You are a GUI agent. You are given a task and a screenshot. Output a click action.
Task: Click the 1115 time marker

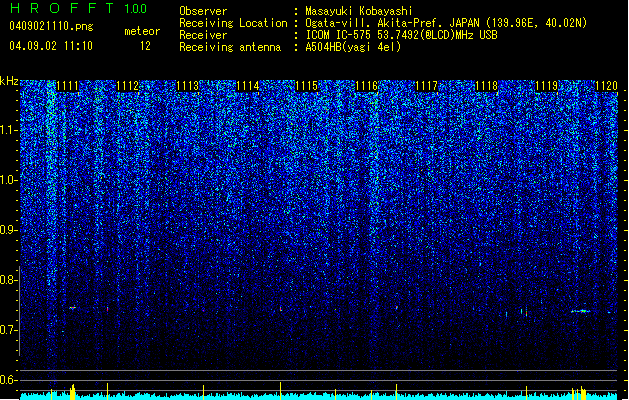306,86
